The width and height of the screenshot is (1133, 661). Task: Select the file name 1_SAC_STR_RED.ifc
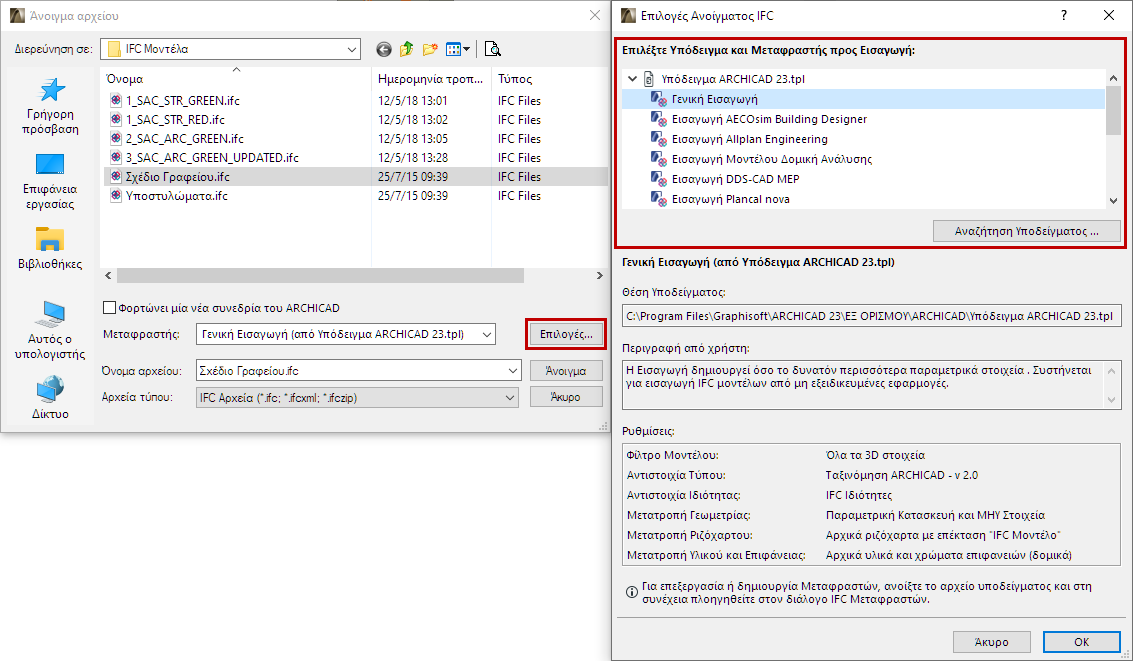175,119
